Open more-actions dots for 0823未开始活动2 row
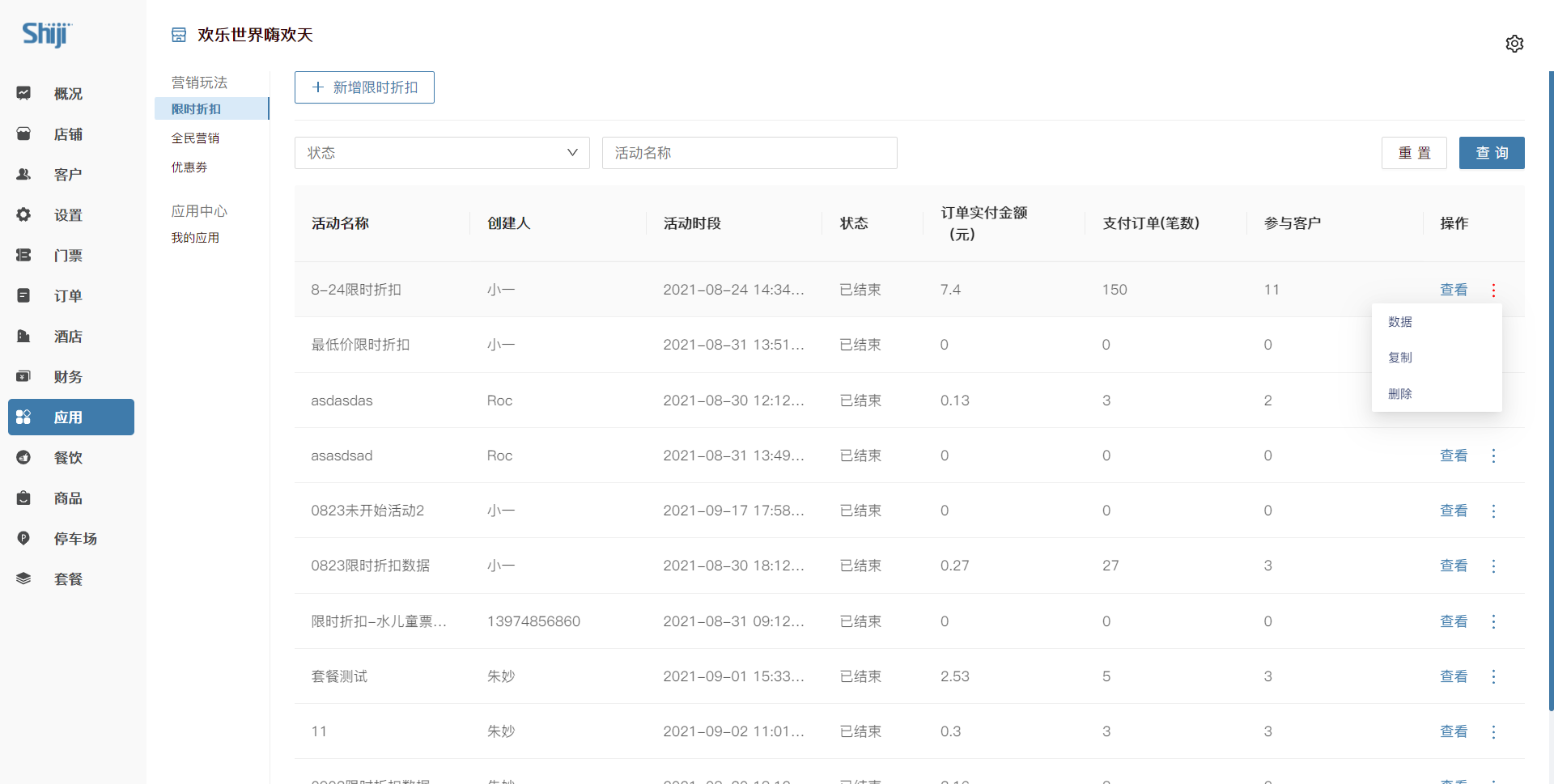Image resolution: width=1554 pixels, height=784 pixels. [1493, 511]
